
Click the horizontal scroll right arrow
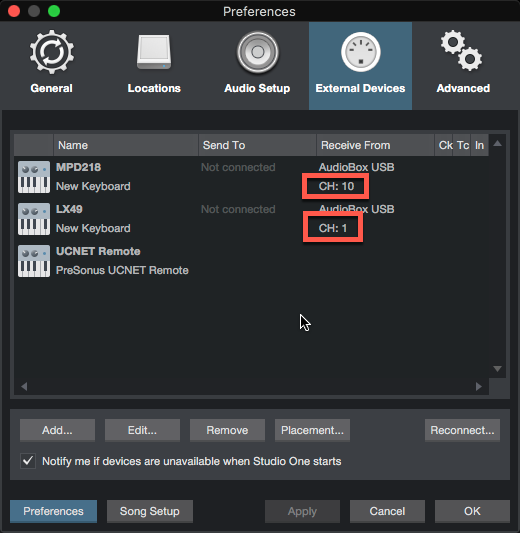pyautogui.click(x=479, y=386)
